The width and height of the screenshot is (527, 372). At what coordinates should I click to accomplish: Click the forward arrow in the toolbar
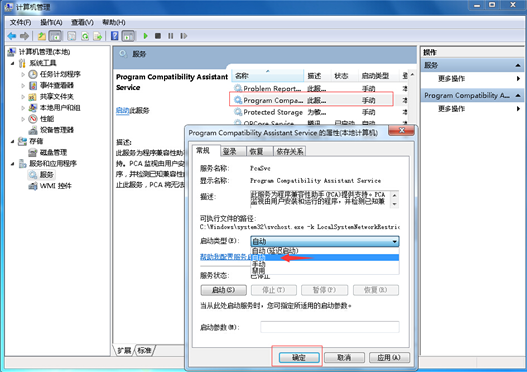click(x=24, y=36)
